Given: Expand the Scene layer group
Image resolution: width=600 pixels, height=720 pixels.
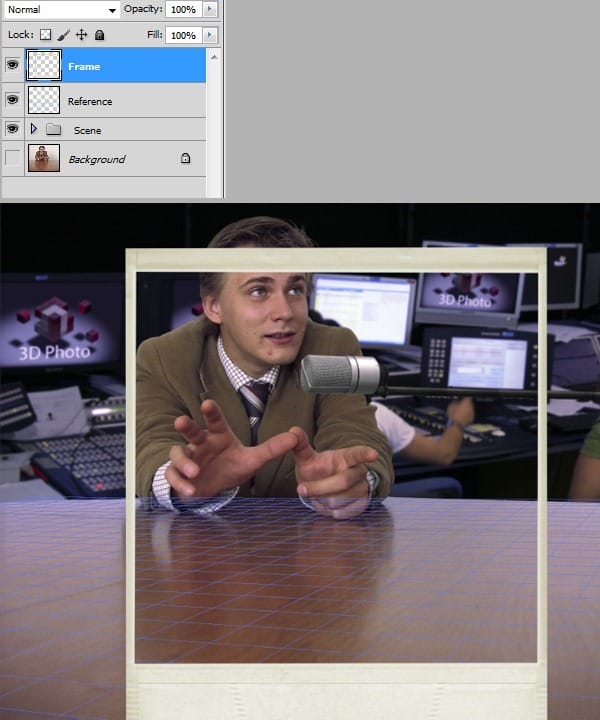Looking at the screenshot, I should click(x=34, y=129).
